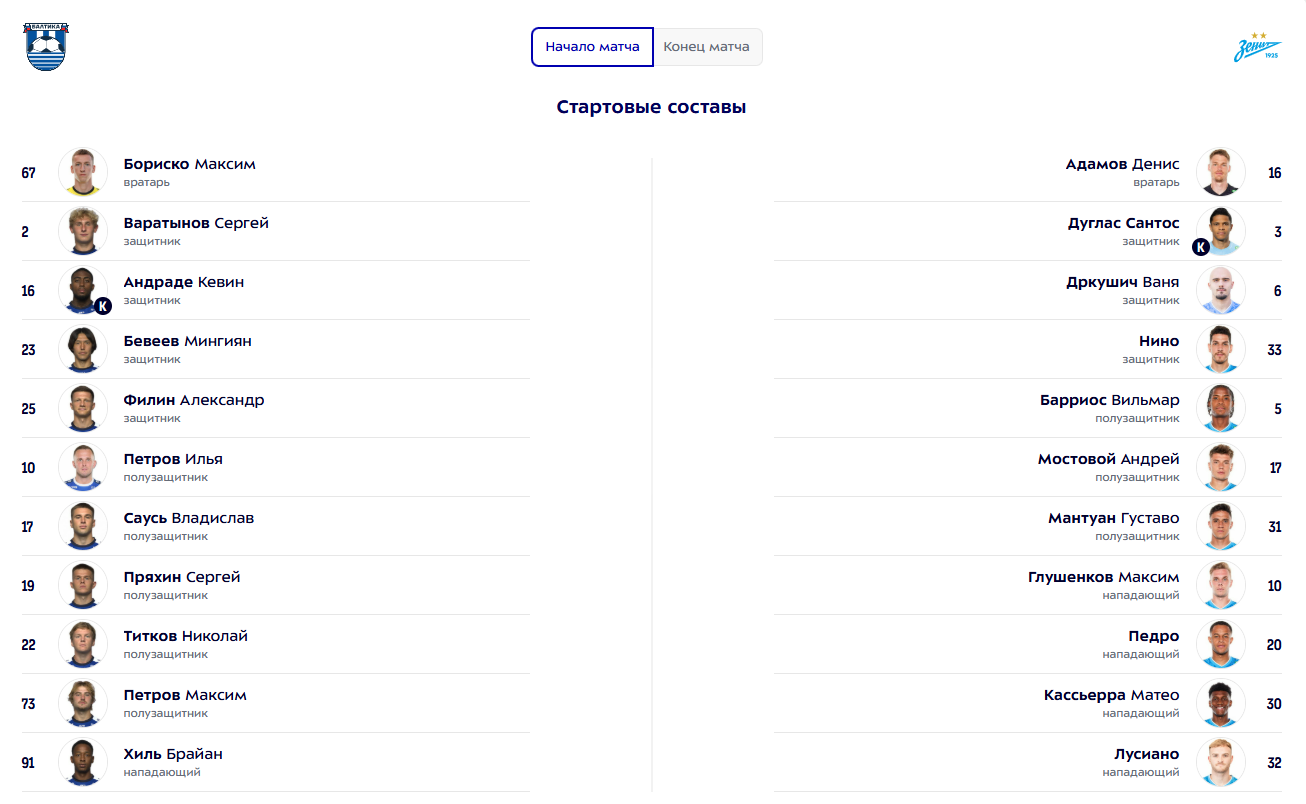Click captain badge on Kevin Andrade's photo
Image resolution: width=1306 pixels, height=804 pixels.
click(x=102, y=306)
